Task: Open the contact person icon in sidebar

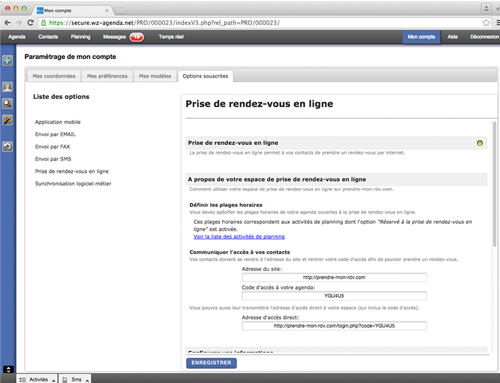Action: pos(8,87)
